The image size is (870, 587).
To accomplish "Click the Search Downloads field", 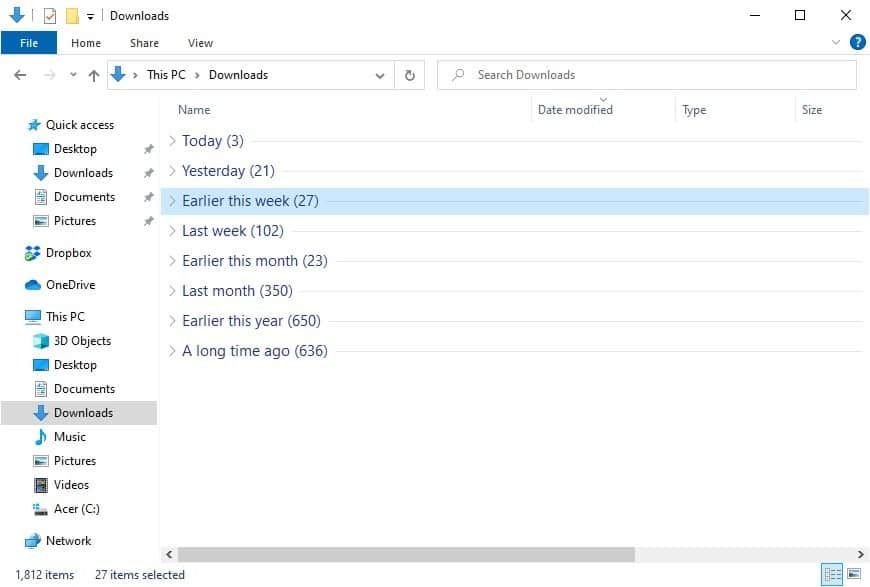I will (x=647, y=75).
